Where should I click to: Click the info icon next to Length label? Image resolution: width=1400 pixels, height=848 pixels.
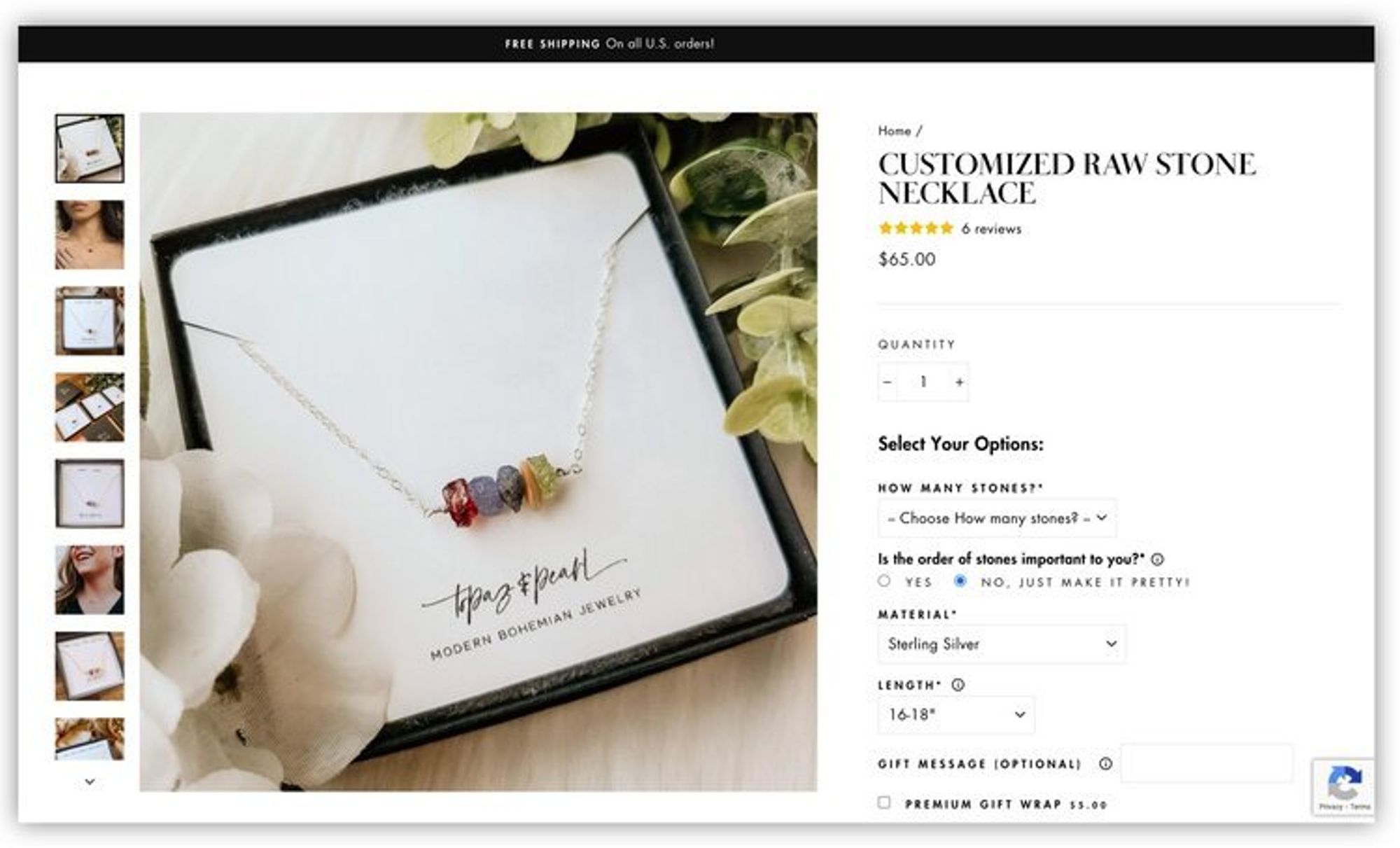coord(958,686)
